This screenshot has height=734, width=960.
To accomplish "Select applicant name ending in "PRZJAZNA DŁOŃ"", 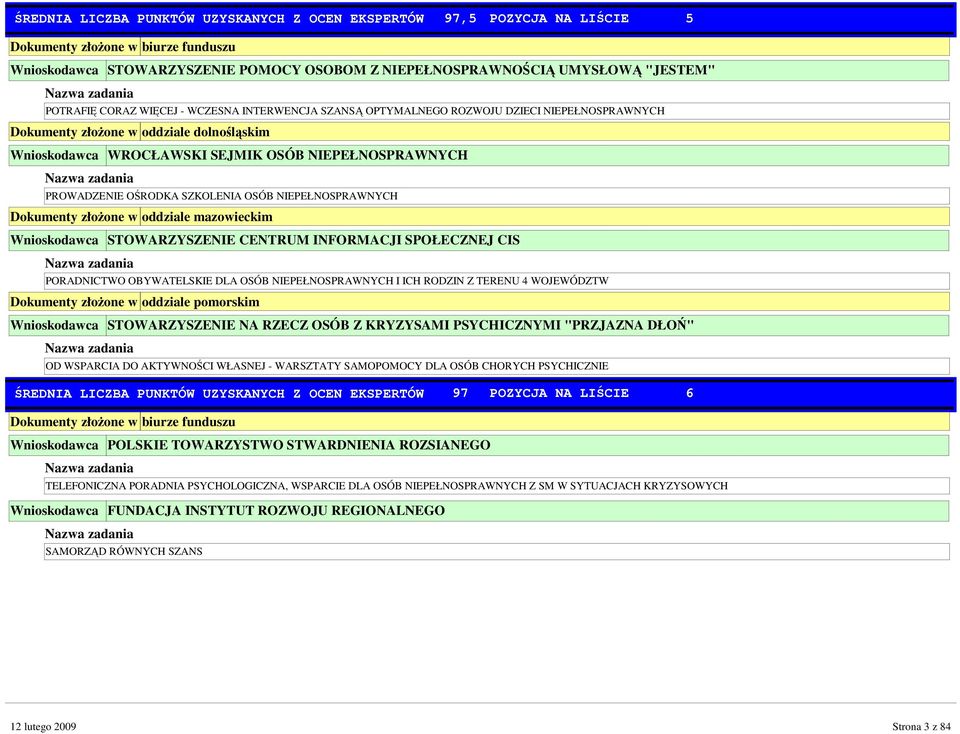I will coord(400,326).
